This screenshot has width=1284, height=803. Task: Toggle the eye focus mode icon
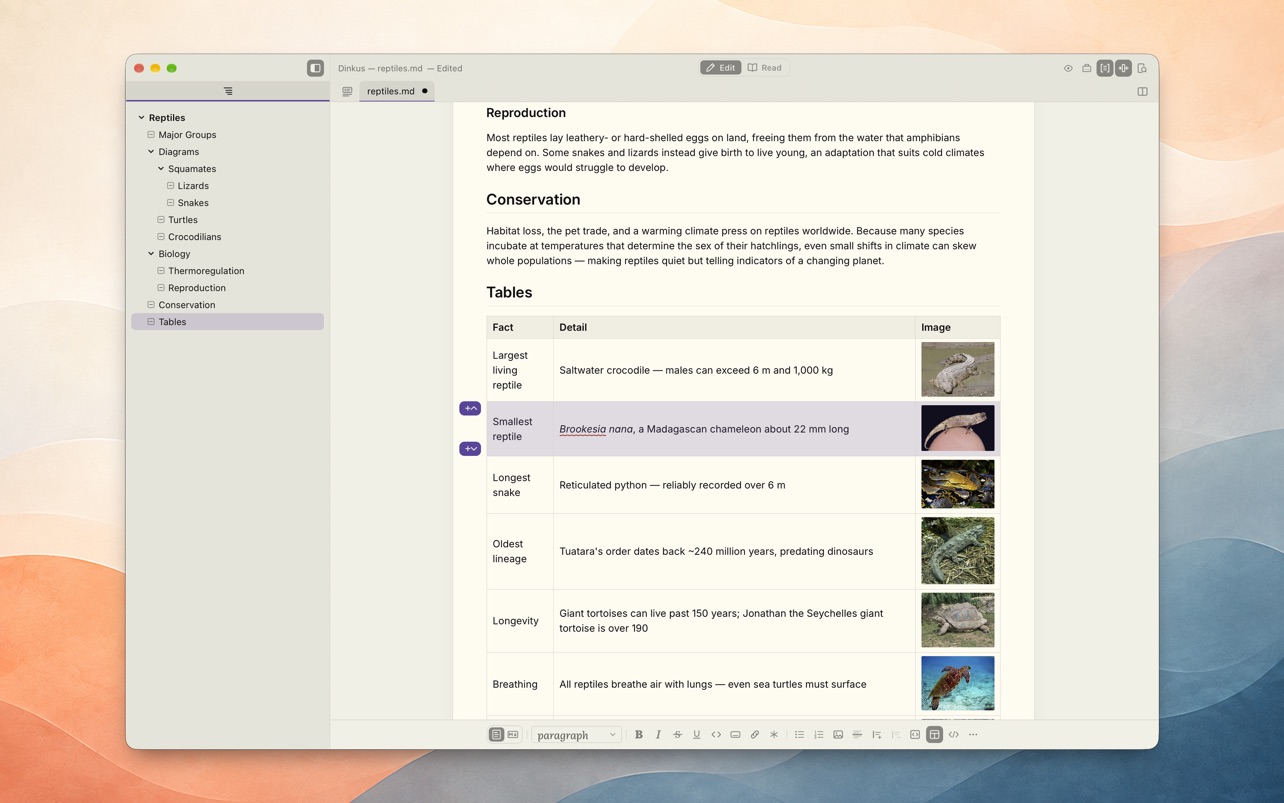click(1068, 68)
